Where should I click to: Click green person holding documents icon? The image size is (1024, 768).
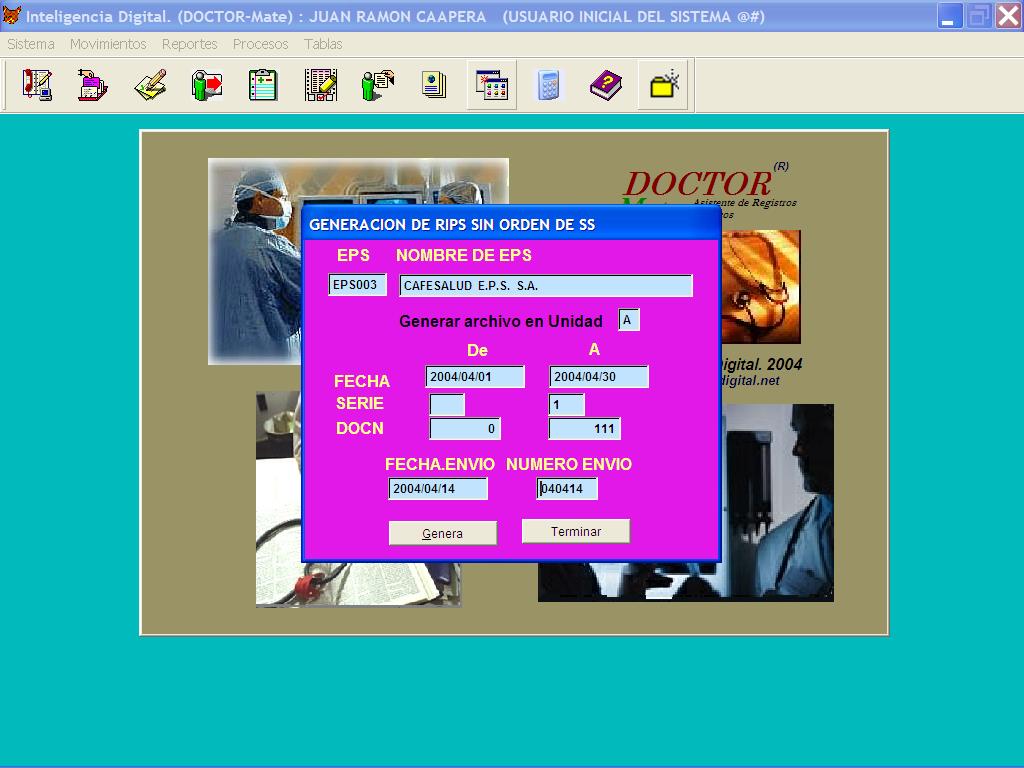tap(378, 85)
